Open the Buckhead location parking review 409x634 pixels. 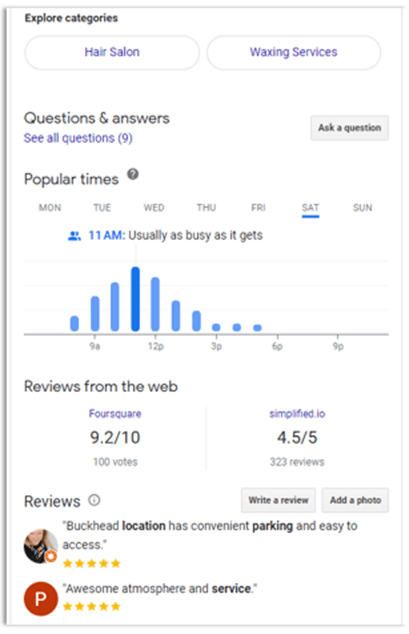pos(210,535)
